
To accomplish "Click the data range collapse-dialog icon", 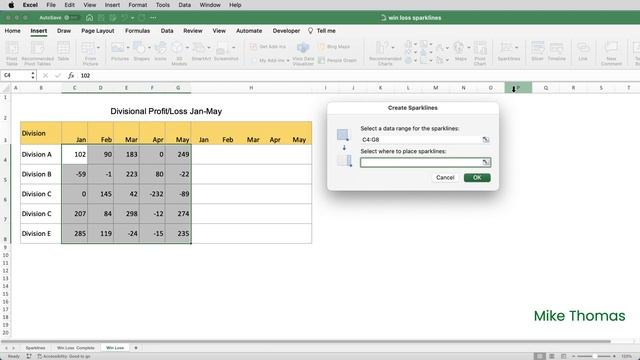I will pyautogui.click(x=486, y=140).
